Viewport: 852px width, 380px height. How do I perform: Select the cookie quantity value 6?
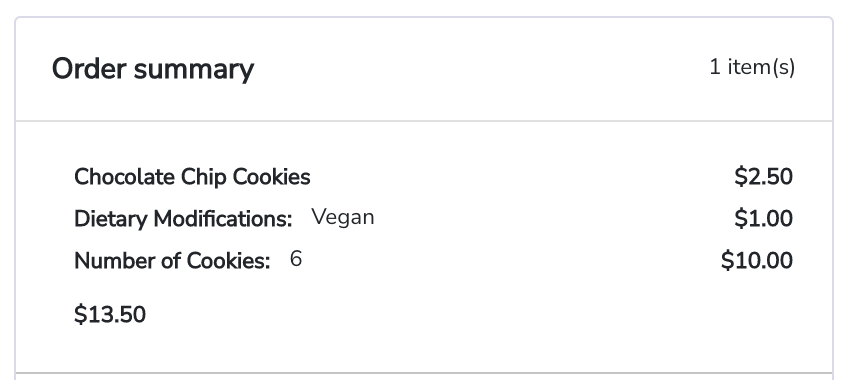pyautogui.click(x=296, y=259)
